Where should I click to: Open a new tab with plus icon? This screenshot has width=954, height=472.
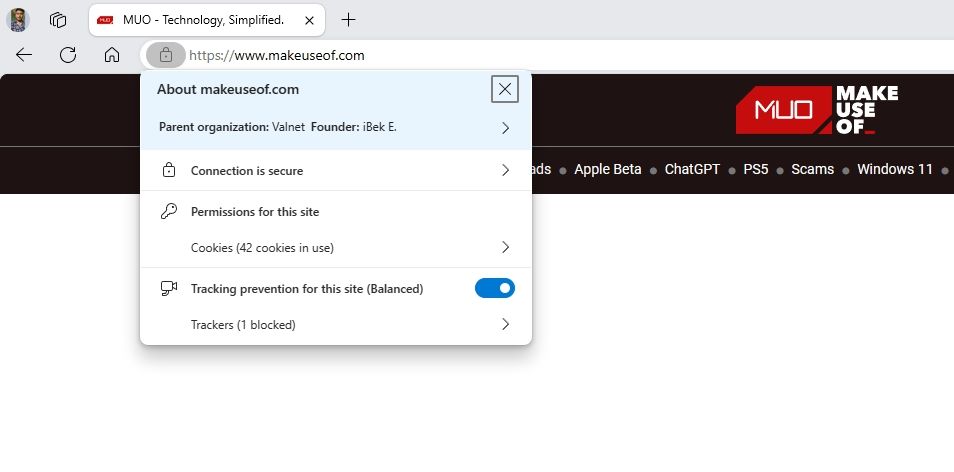pyautogui.click(x=348, y=19)
